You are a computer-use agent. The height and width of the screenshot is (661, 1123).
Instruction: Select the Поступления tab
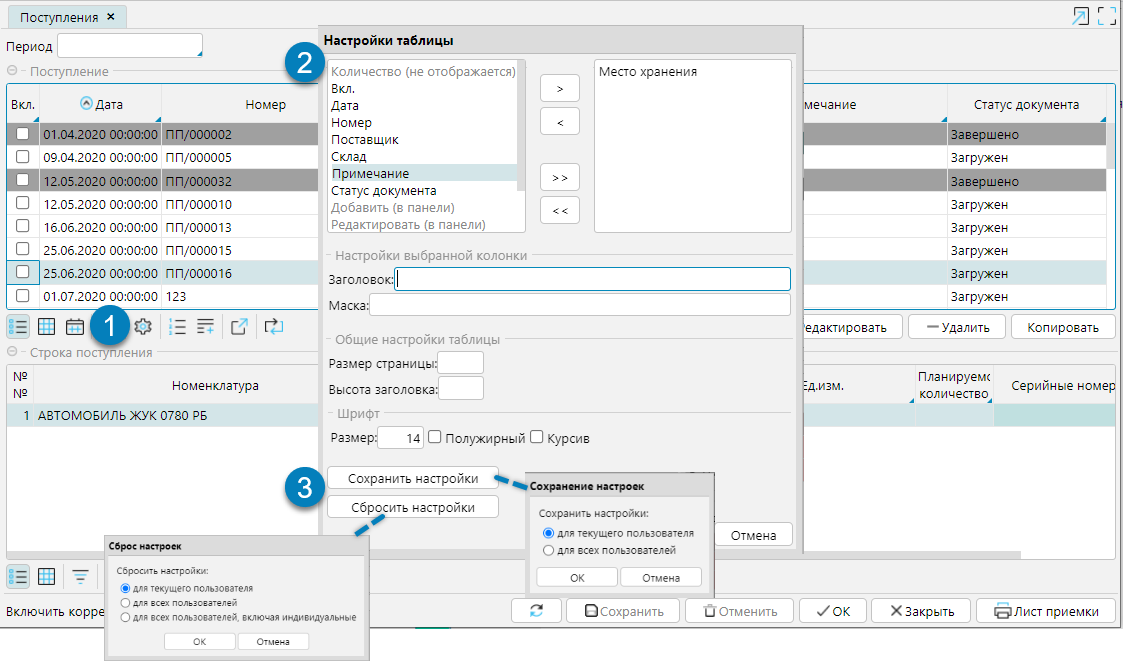59,17
